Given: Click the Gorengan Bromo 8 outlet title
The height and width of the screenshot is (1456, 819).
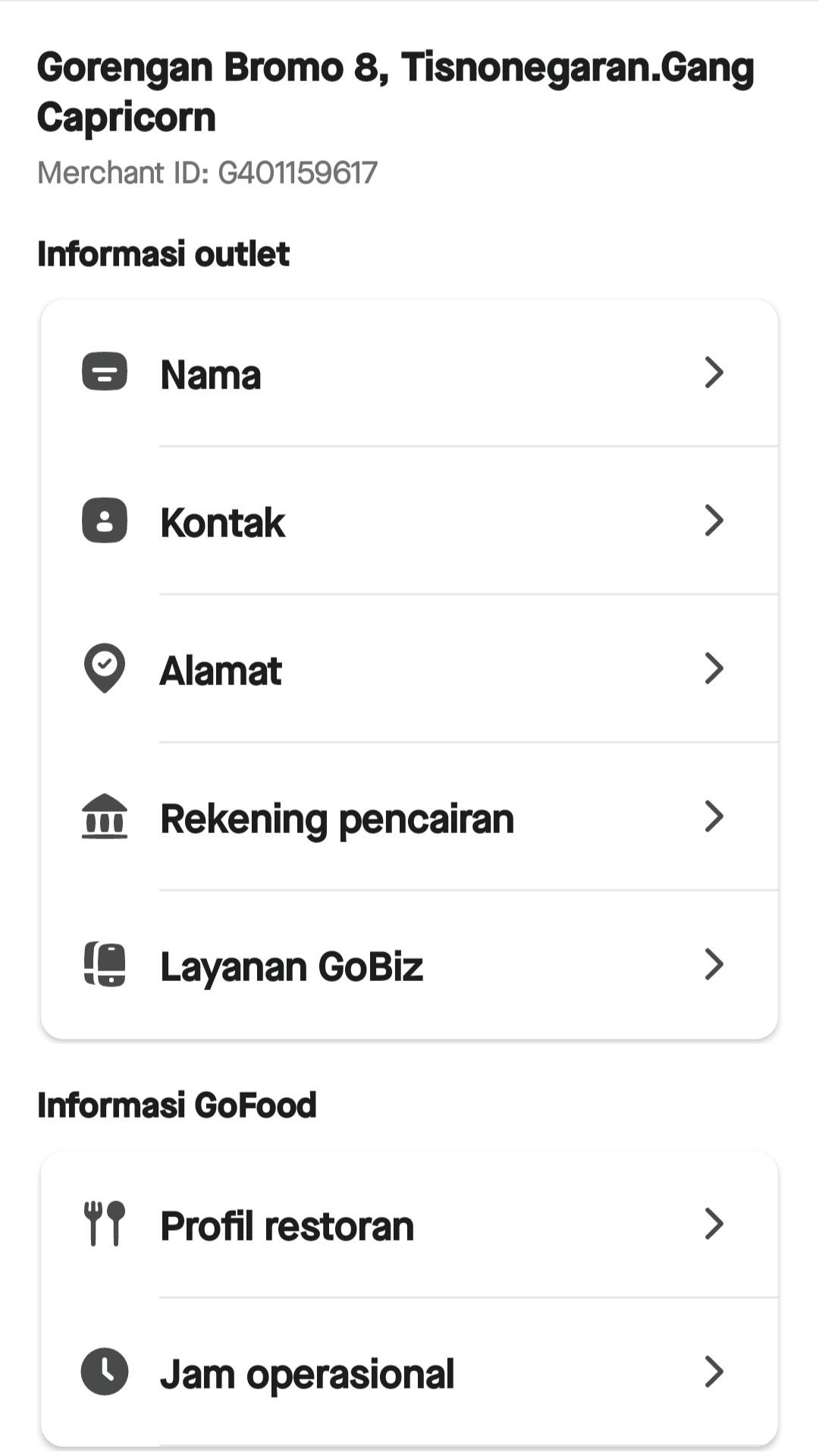Looking at the screenshot, I should [x=394, y=92].
